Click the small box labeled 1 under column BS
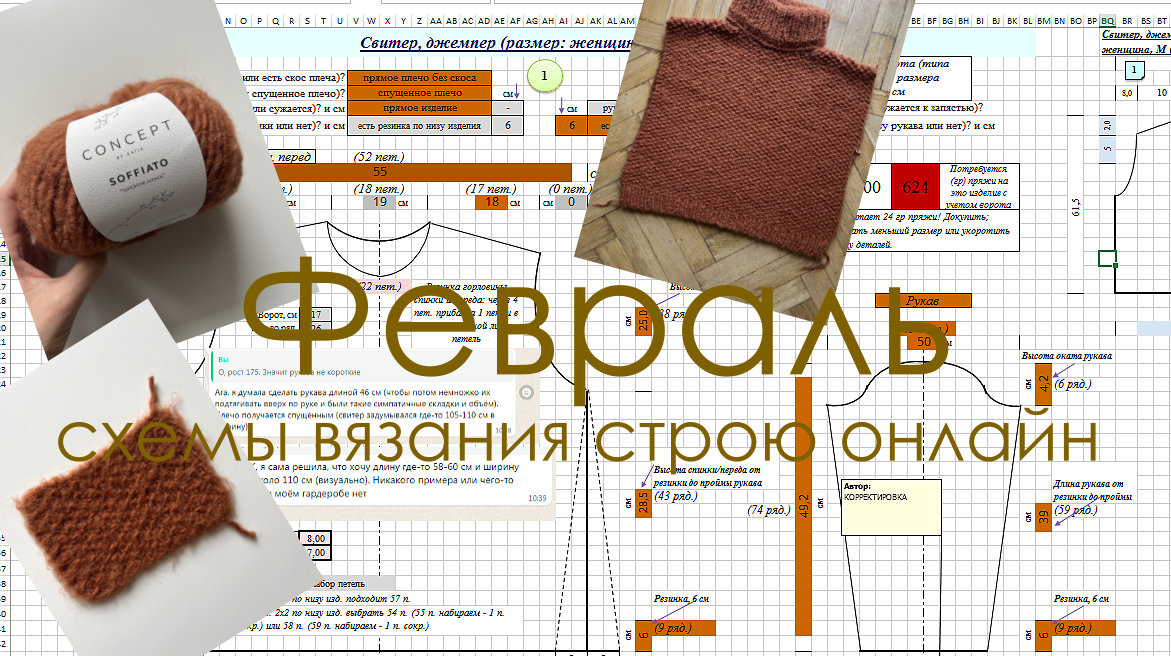Screen dimensions: 1171x656 (x=1134, y=70)
